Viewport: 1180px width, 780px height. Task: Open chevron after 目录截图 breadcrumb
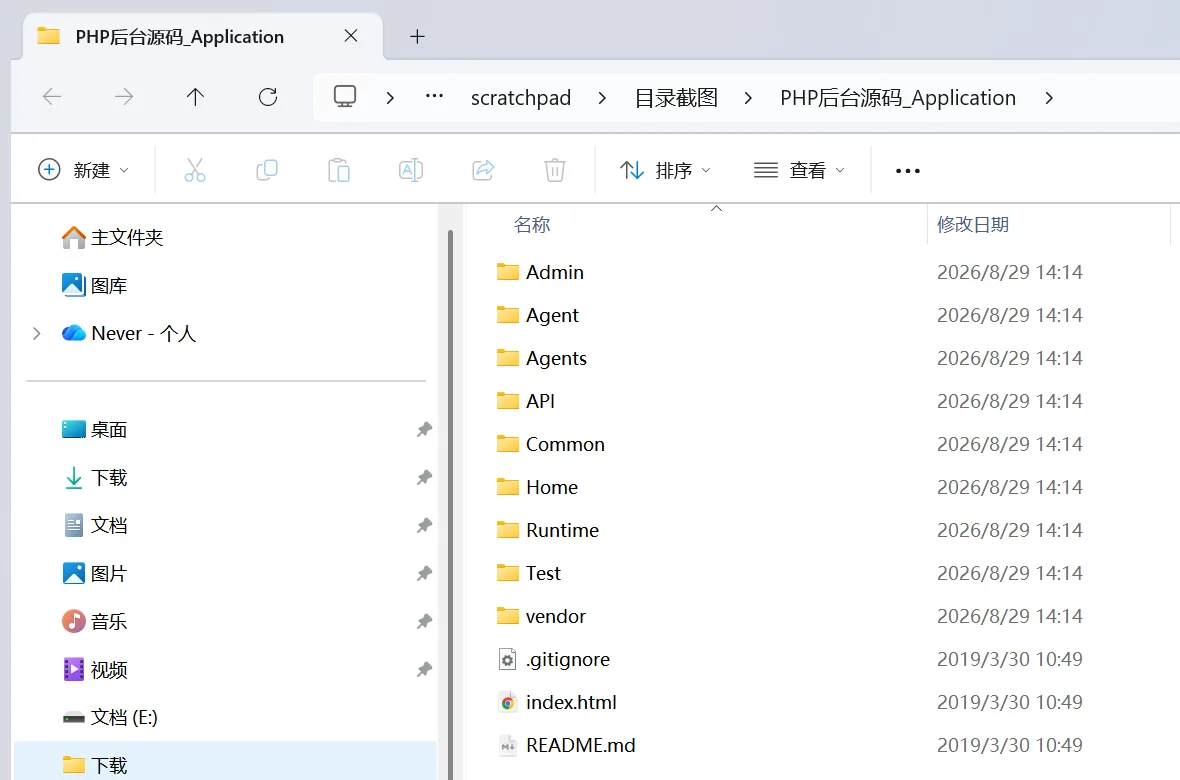point(748,97)
